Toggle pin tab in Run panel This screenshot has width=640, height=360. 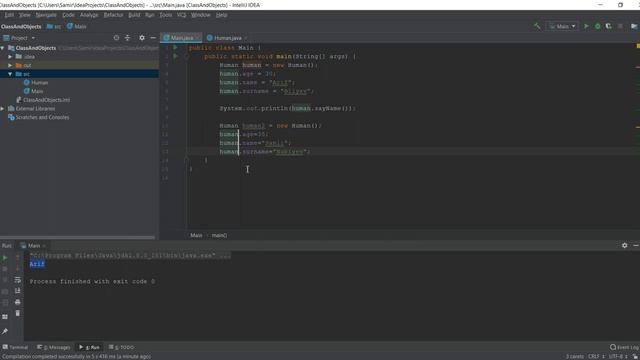tap(5, 331)
